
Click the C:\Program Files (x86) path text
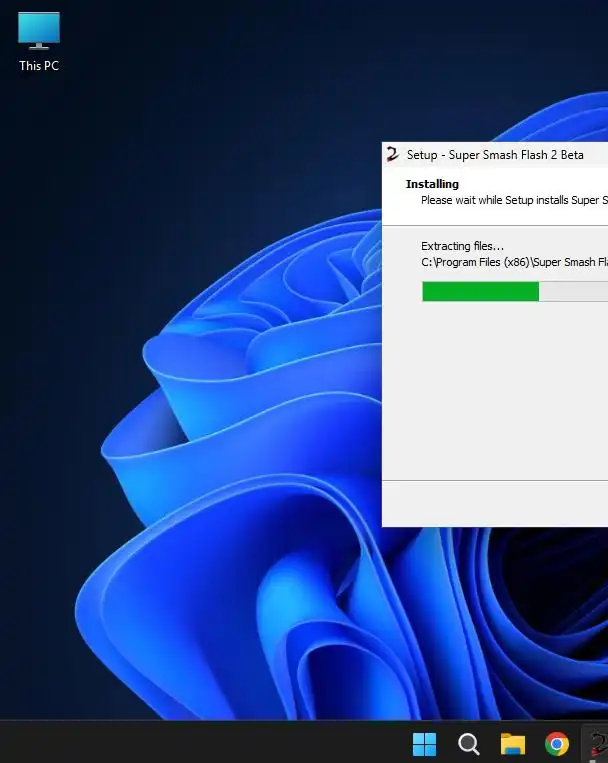pos(514,262)
